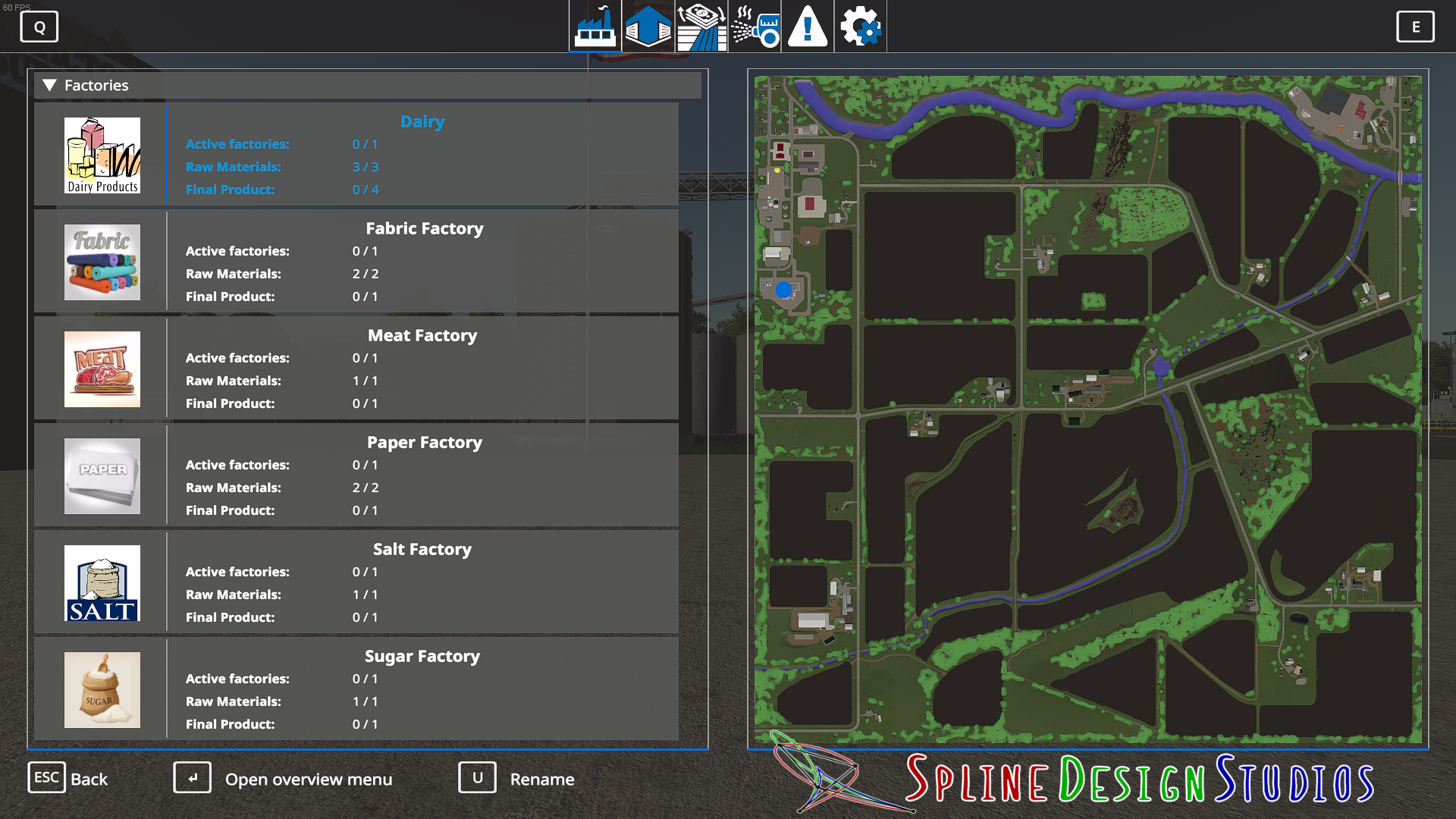Open the fields and money tab
Screen dimensions: 1456x819
[x=701, y=27]
